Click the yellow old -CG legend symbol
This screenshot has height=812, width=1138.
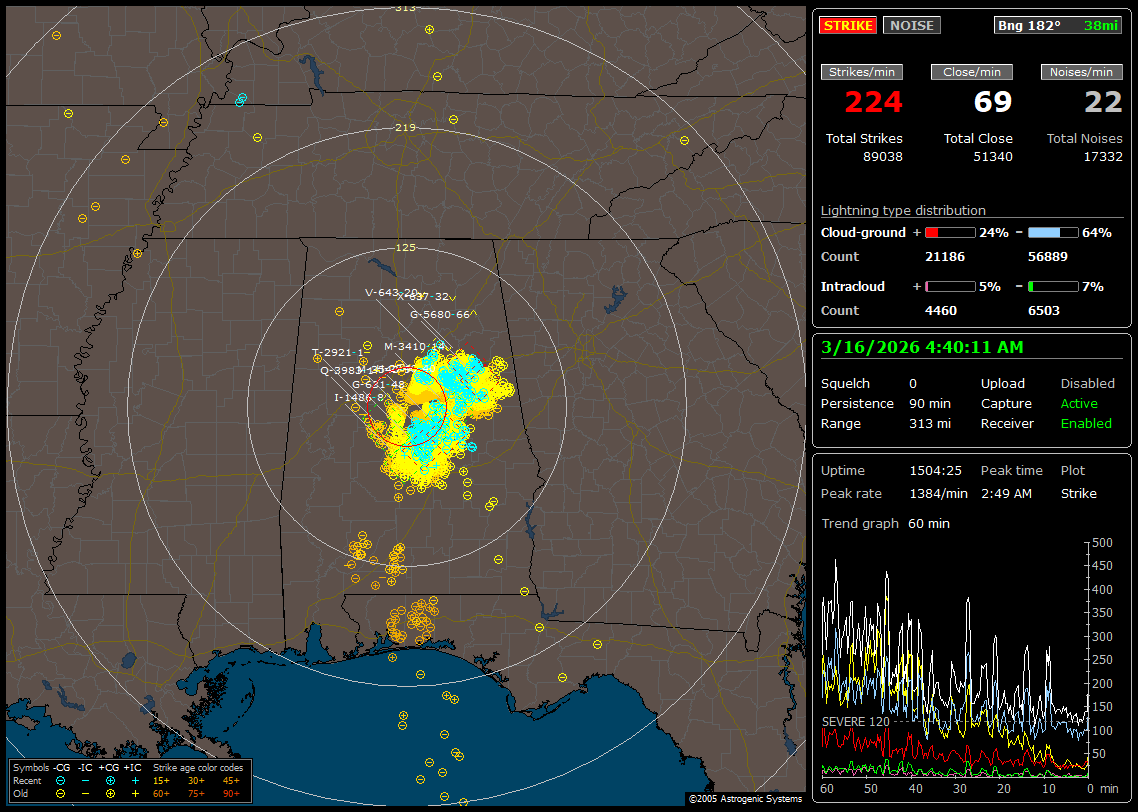[x=61, y=793]
